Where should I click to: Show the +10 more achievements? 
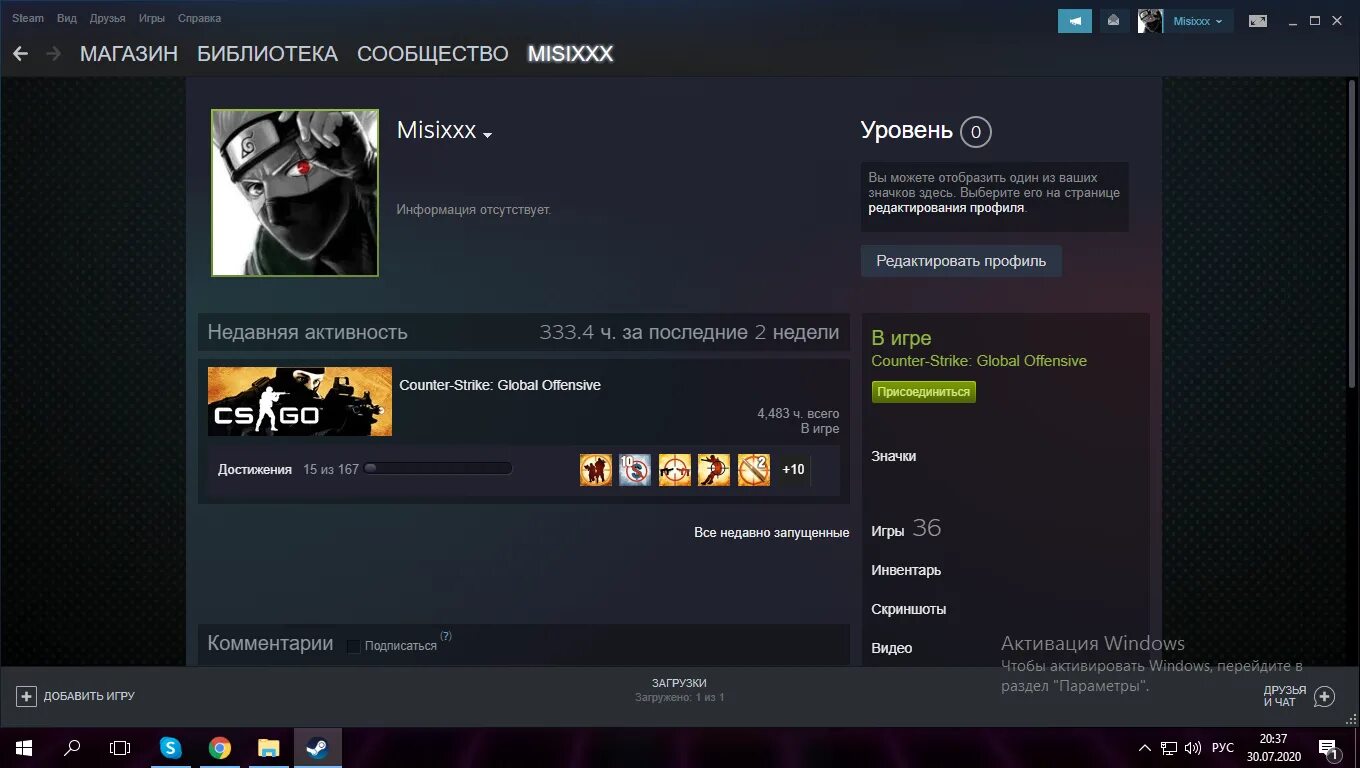[793, 470]
